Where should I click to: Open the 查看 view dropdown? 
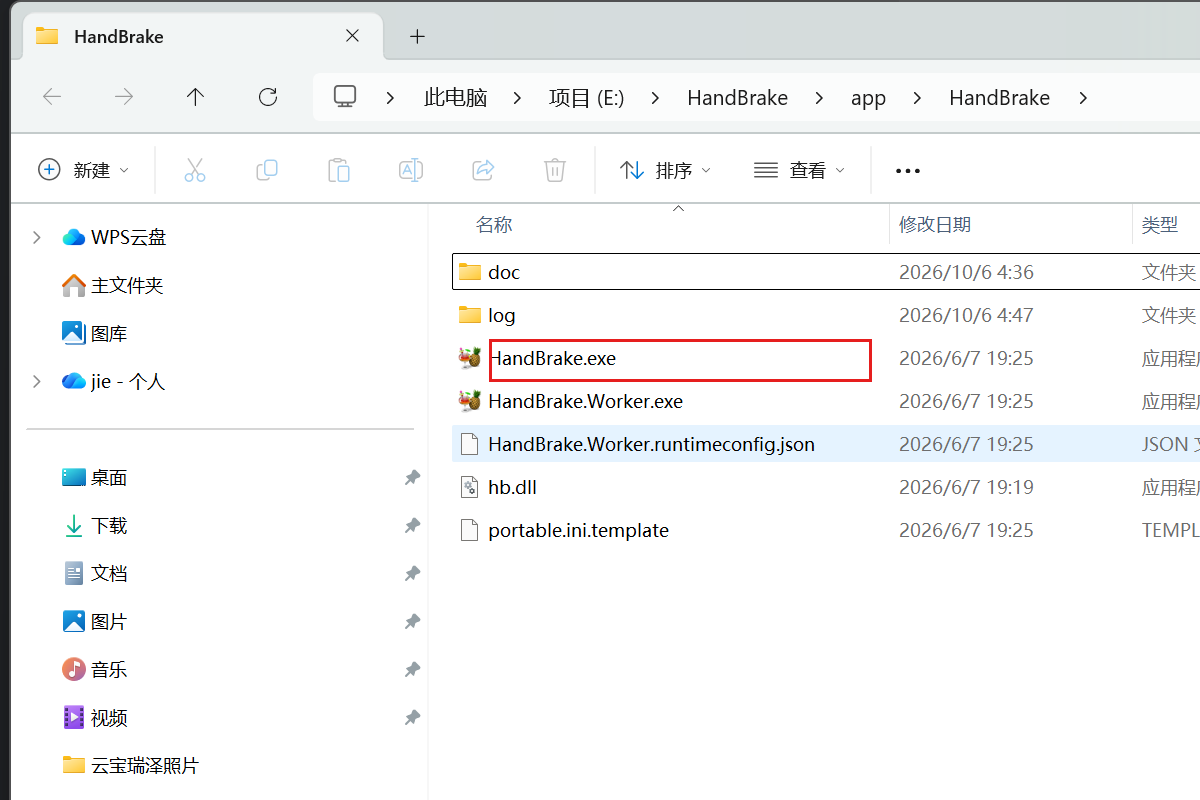pyautogui.click(x=799, y=170)
